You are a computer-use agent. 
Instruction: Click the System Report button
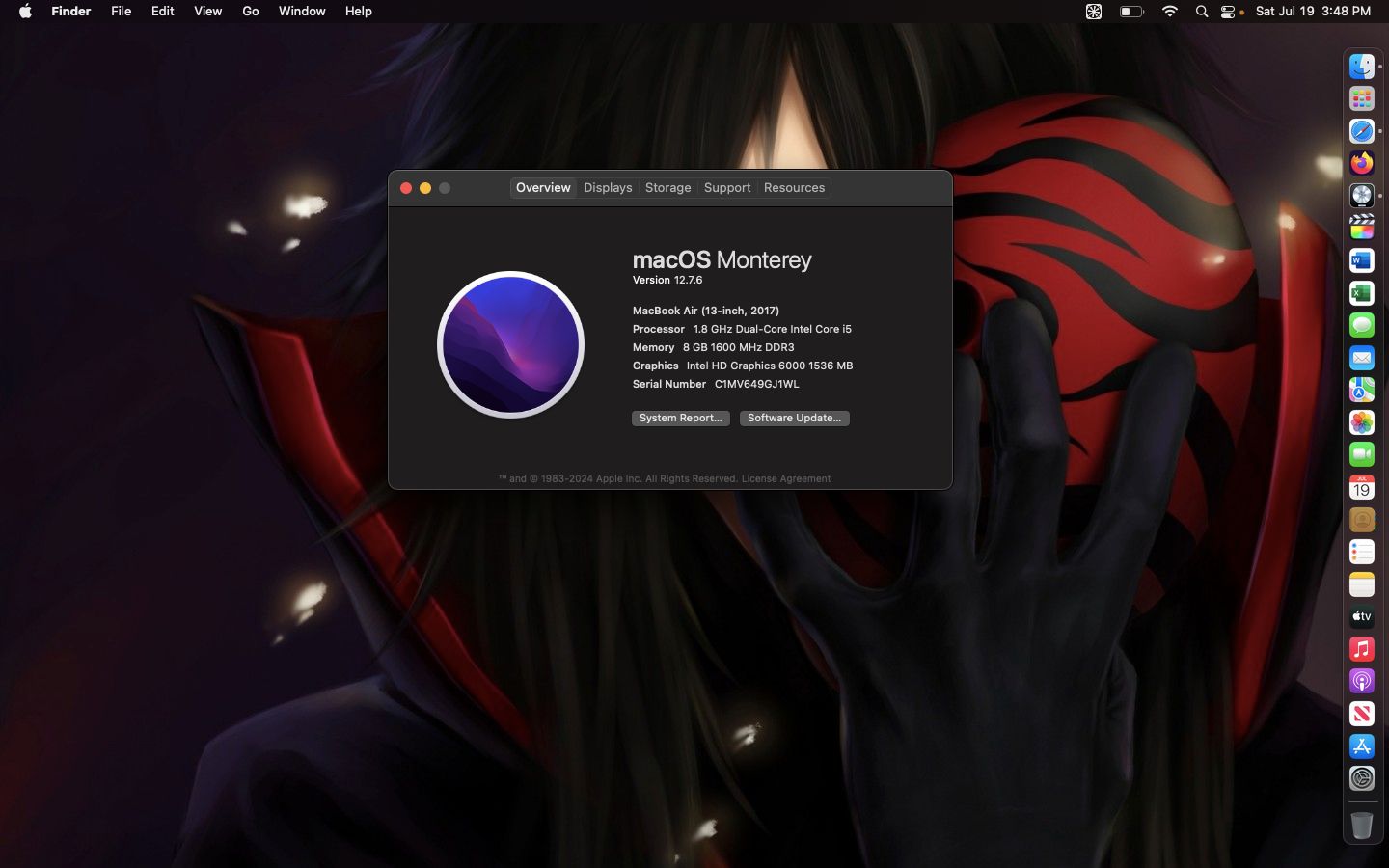pos(680,418)
